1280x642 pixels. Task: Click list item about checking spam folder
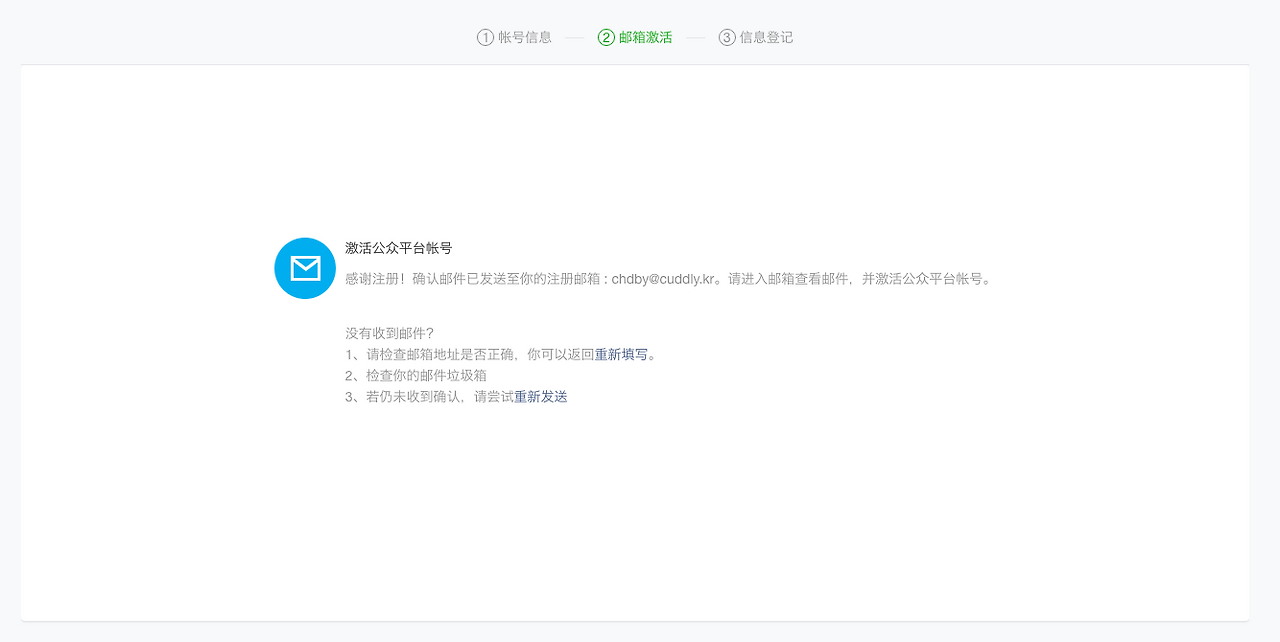point(415,374)
